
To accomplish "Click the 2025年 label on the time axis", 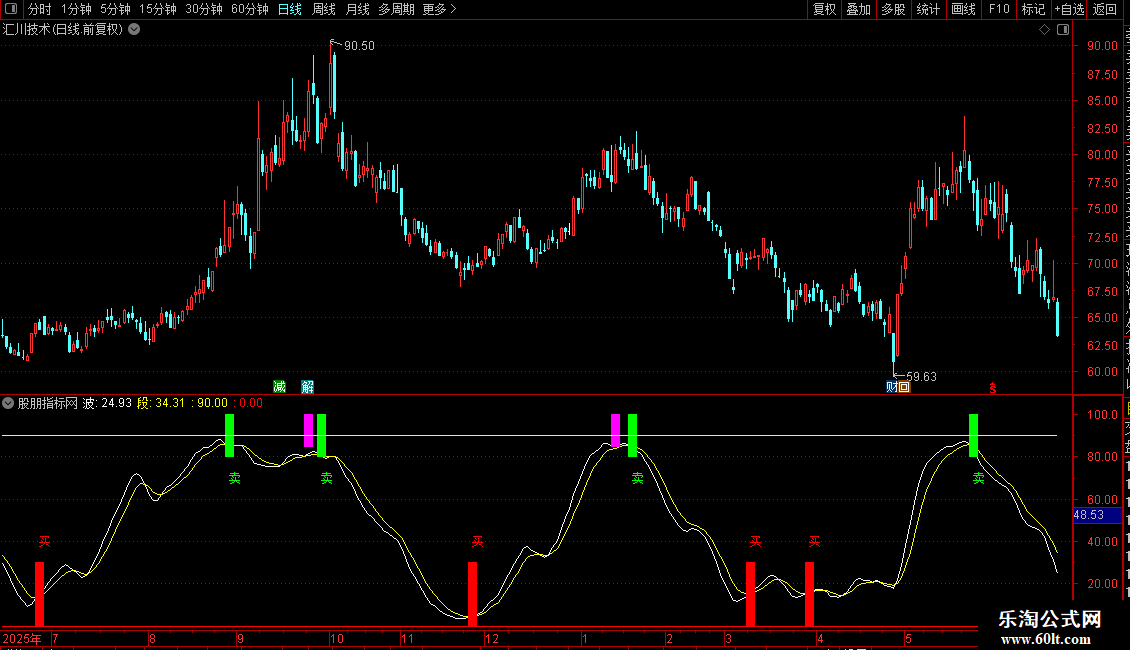I will click(22, 638).
